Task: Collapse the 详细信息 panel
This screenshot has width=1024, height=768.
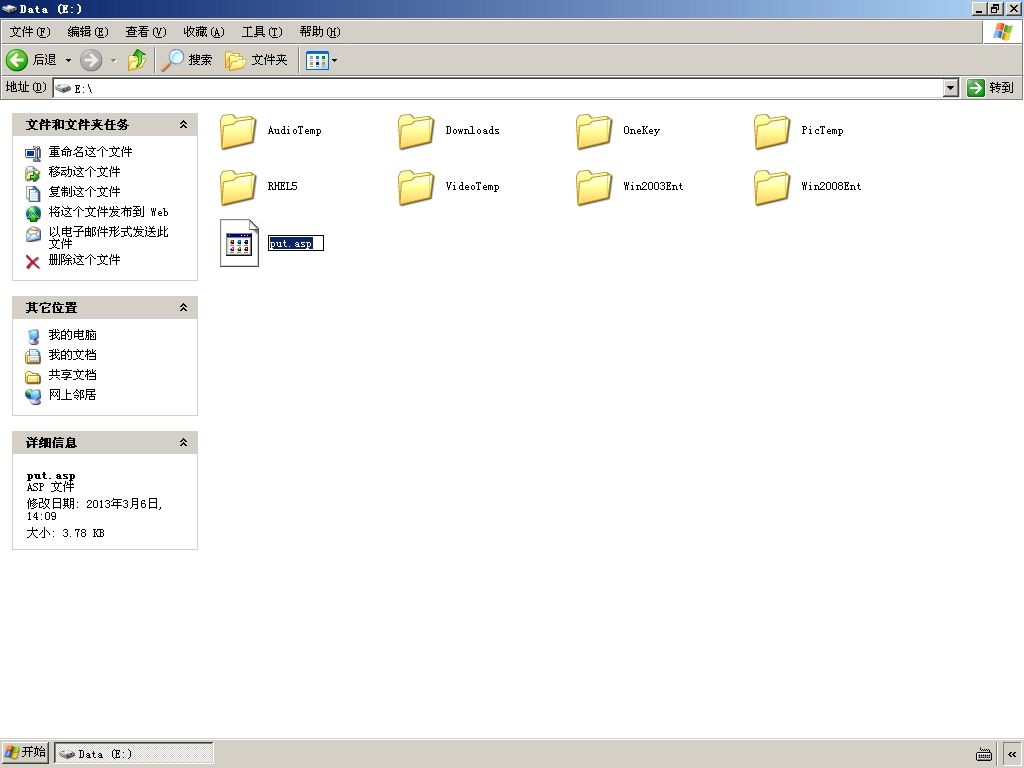Action: (x=184, y=442)
